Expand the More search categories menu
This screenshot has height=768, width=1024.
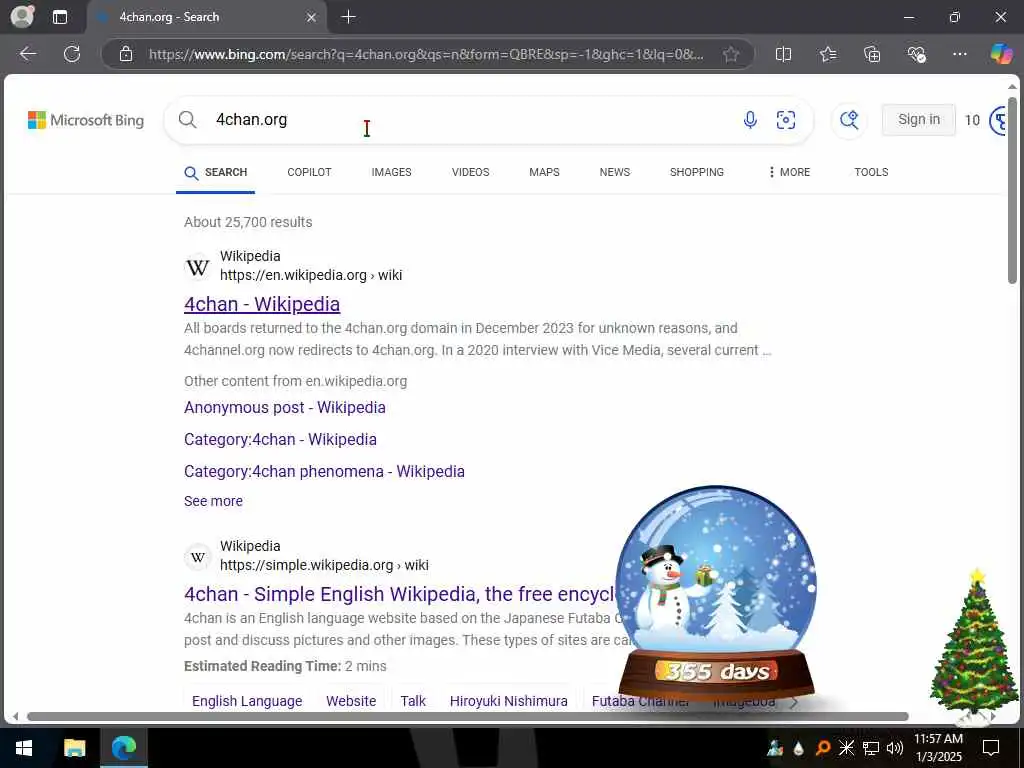tap(789, 172)
